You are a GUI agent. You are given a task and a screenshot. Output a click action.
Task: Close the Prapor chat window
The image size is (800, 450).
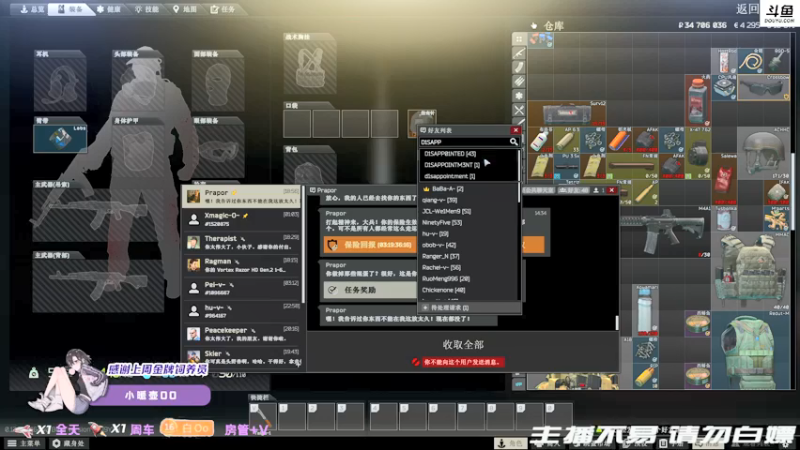pyautogui.click(x=611, y=190)
